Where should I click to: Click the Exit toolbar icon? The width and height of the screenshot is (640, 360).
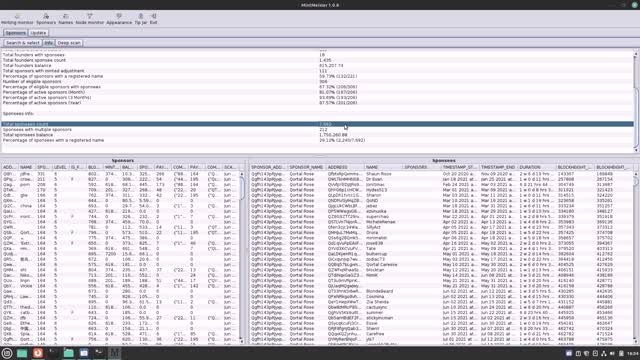(153, 19)
